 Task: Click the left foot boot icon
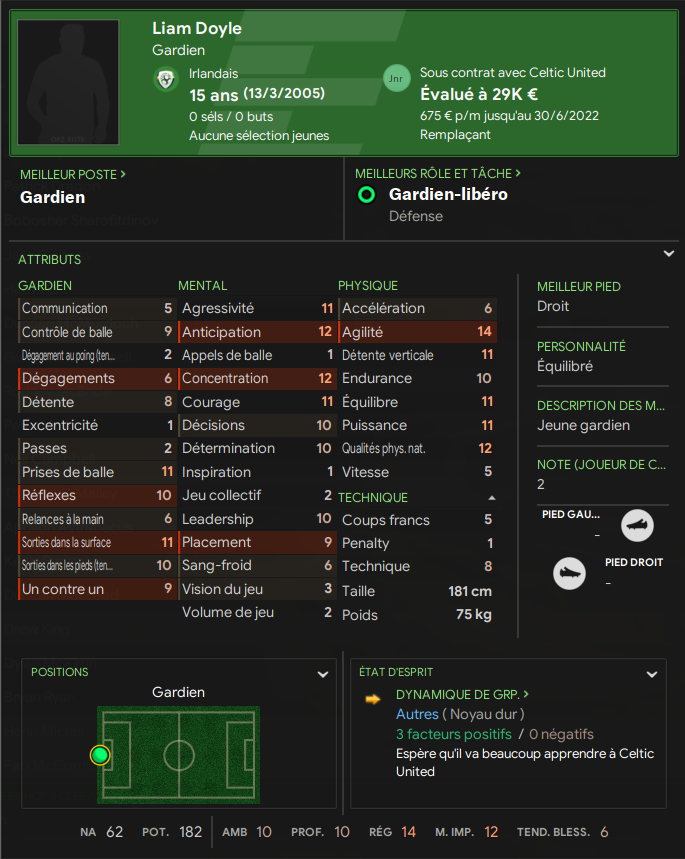tap(637, 525)
